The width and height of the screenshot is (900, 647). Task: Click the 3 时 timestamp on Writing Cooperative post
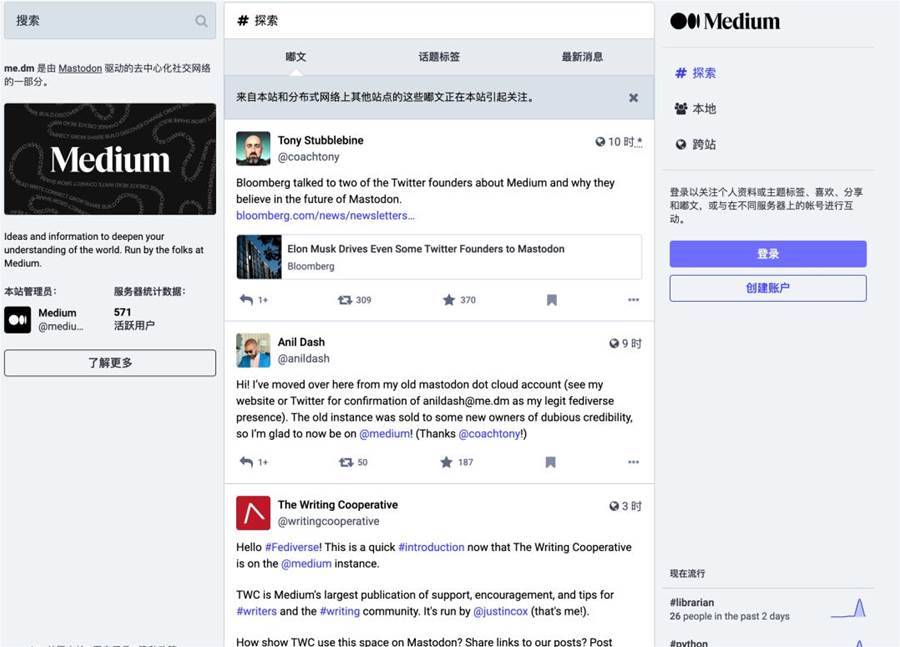pos(631,506)
